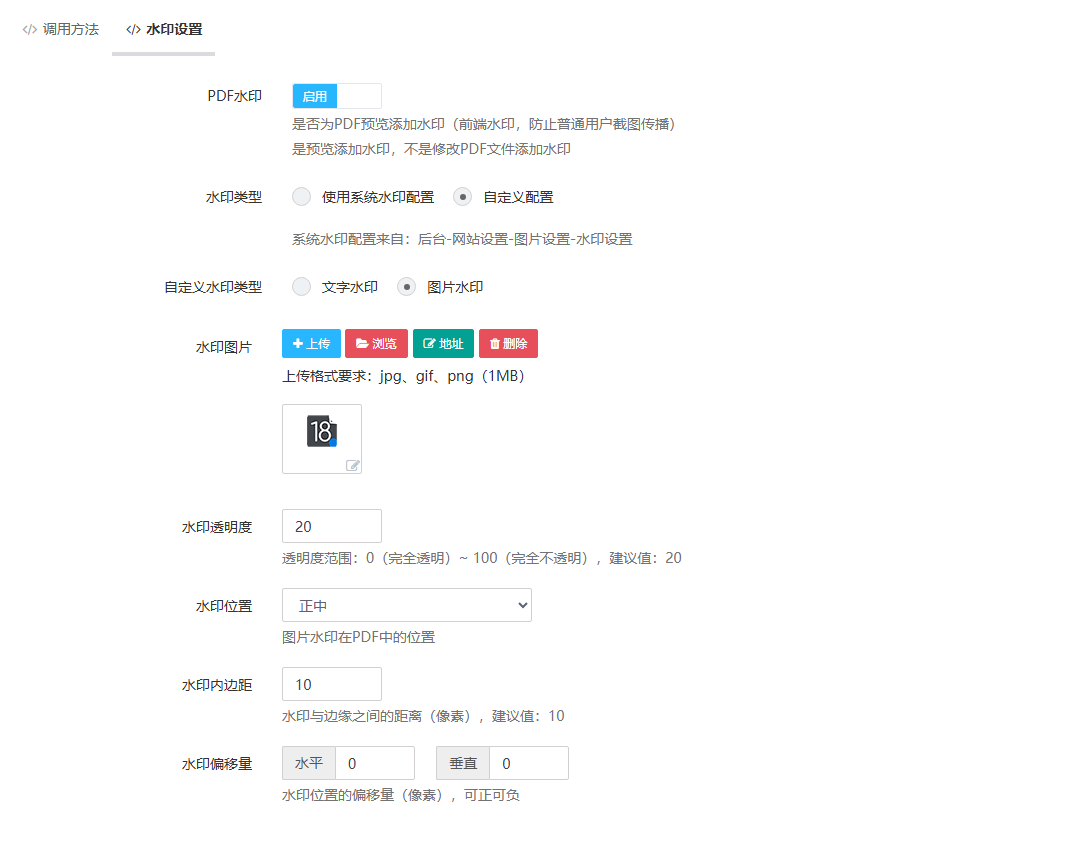Click the 删除 delete trash button
This screenshot has width=1078, height=849.
[x=508, y=344]
